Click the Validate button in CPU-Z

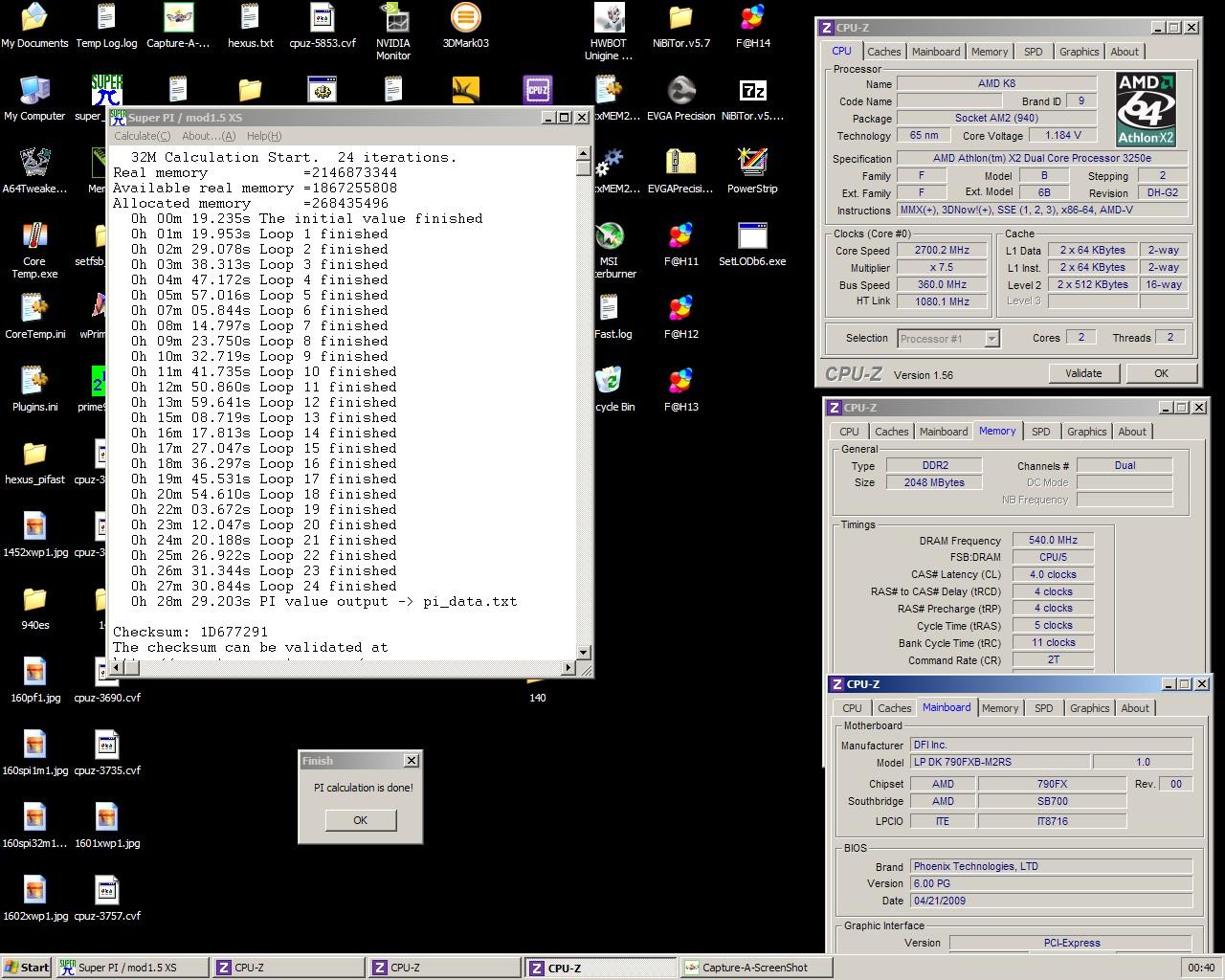[1083, 373]
